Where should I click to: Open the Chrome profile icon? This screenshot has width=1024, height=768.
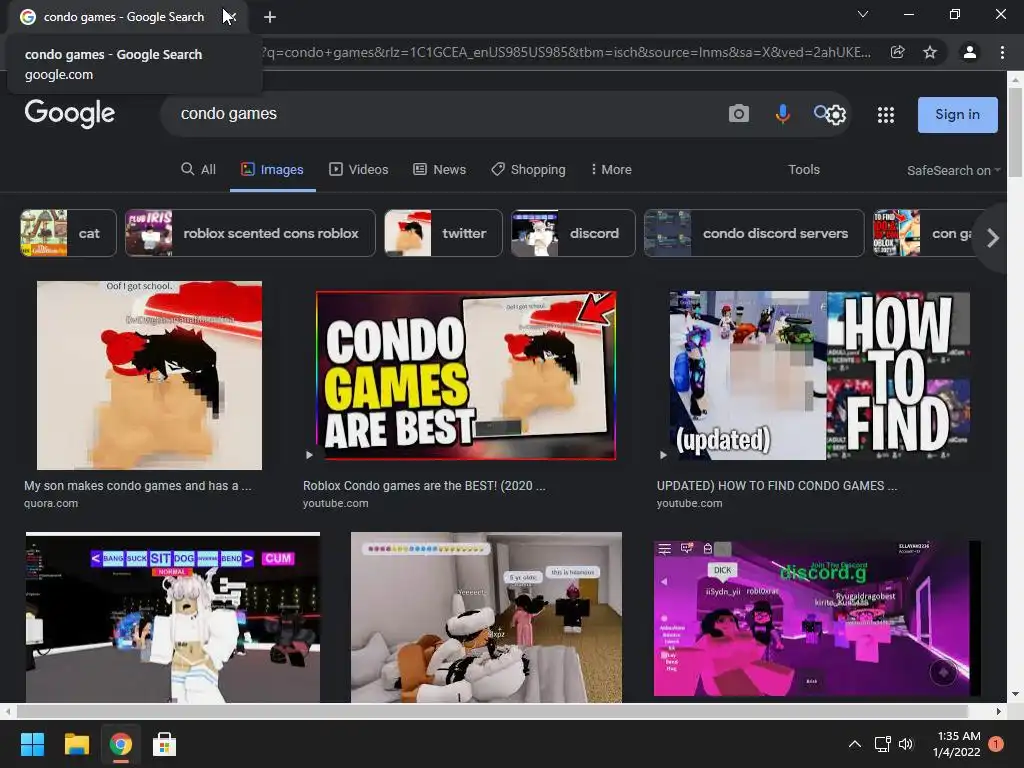tap(970, 52)
